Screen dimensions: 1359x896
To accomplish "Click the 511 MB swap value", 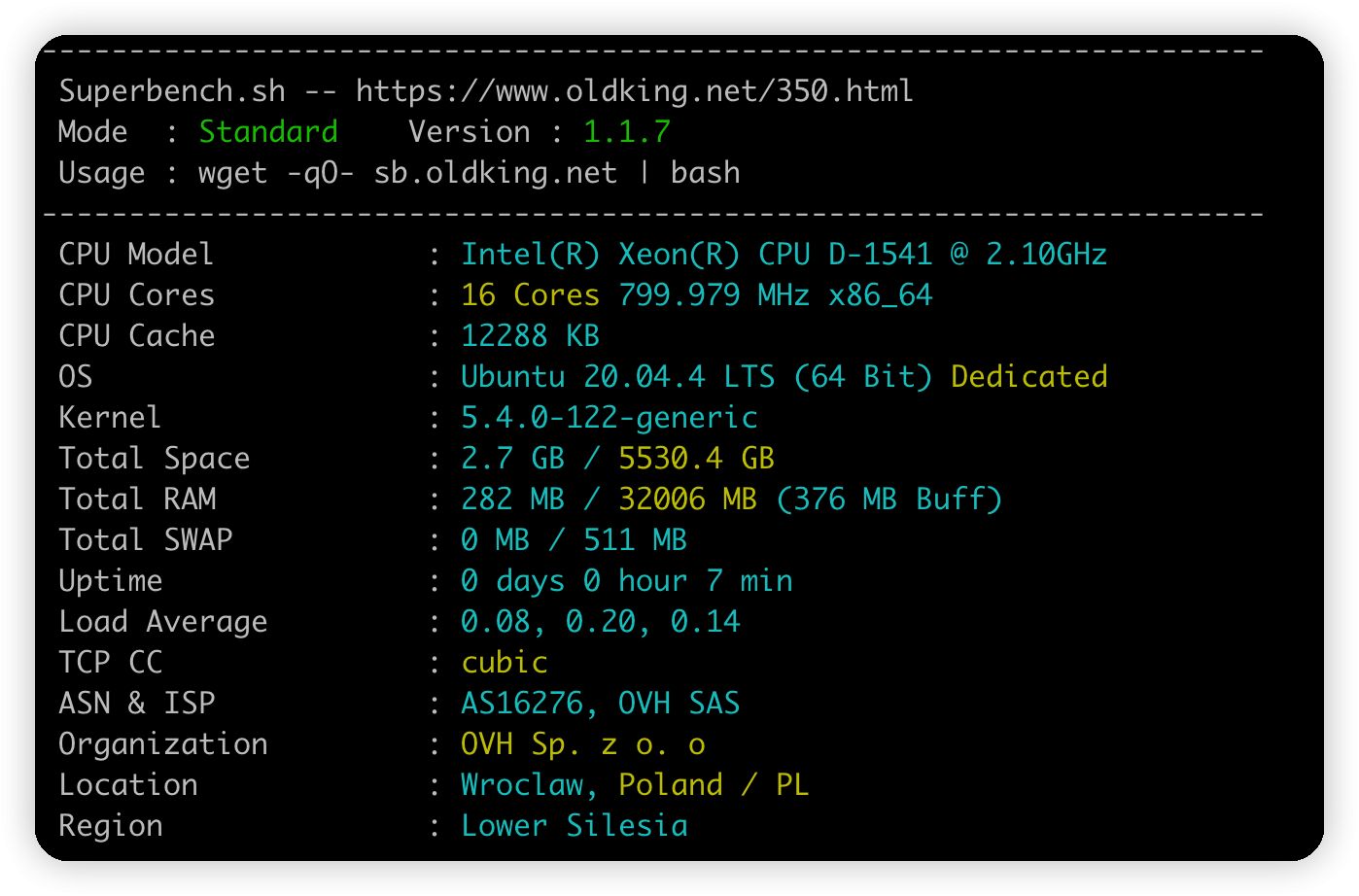I will click(x=635, y=540).
